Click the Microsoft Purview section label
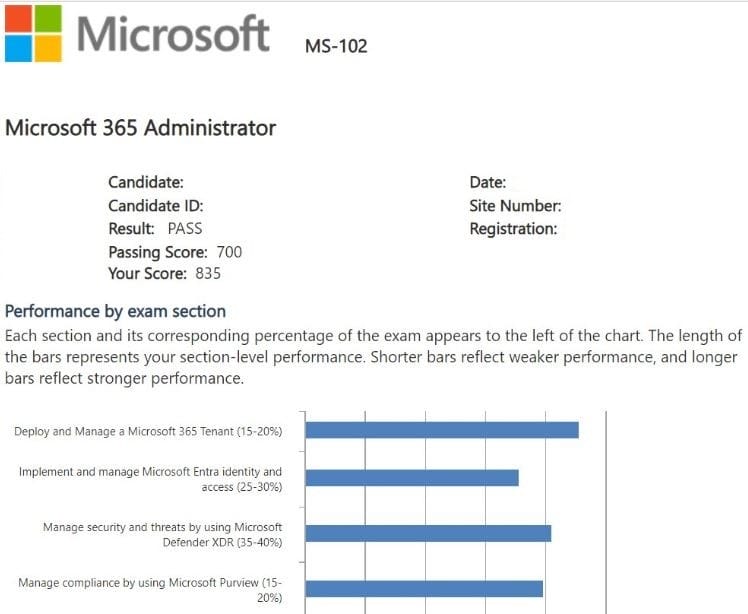Screen dimensions: 748x614 coord(150,590)
